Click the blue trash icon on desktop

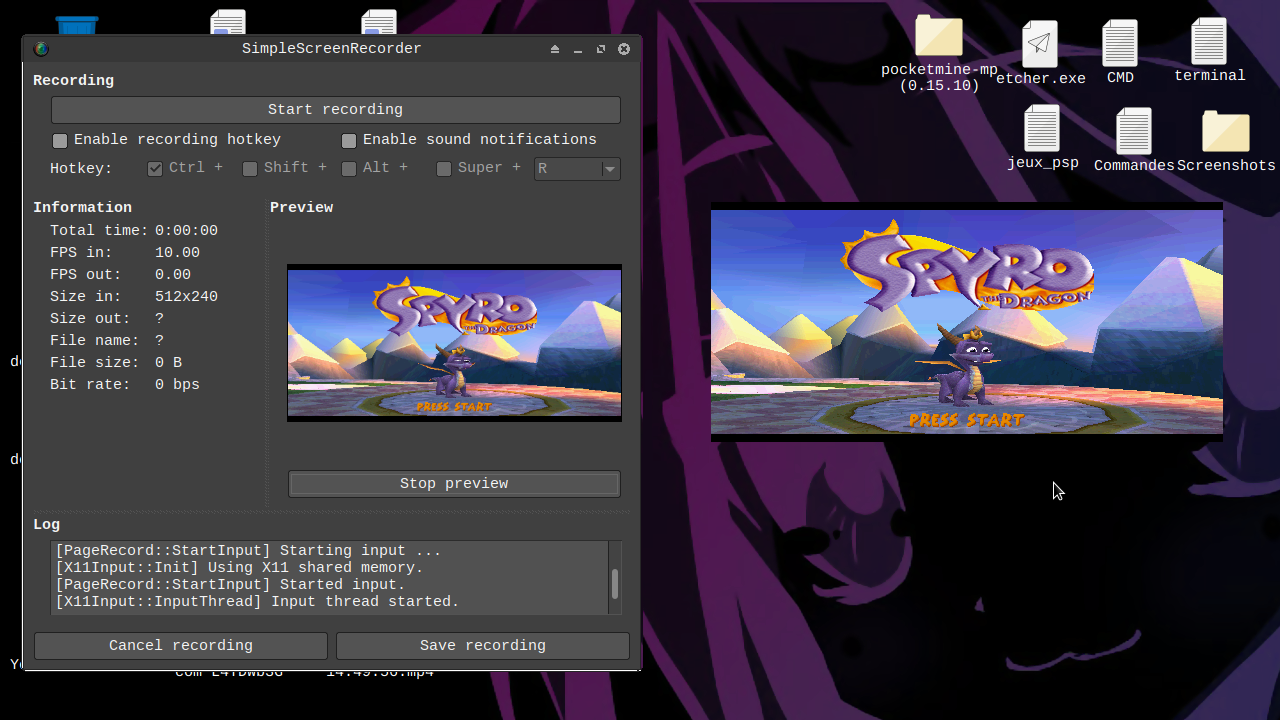pos(77,25)
